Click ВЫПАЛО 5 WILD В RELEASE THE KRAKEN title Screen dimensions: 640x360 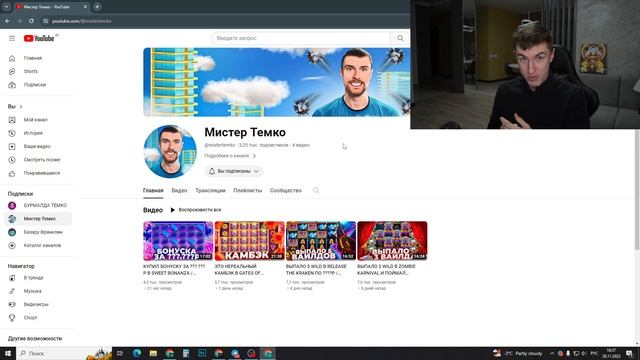coord(316,269)
